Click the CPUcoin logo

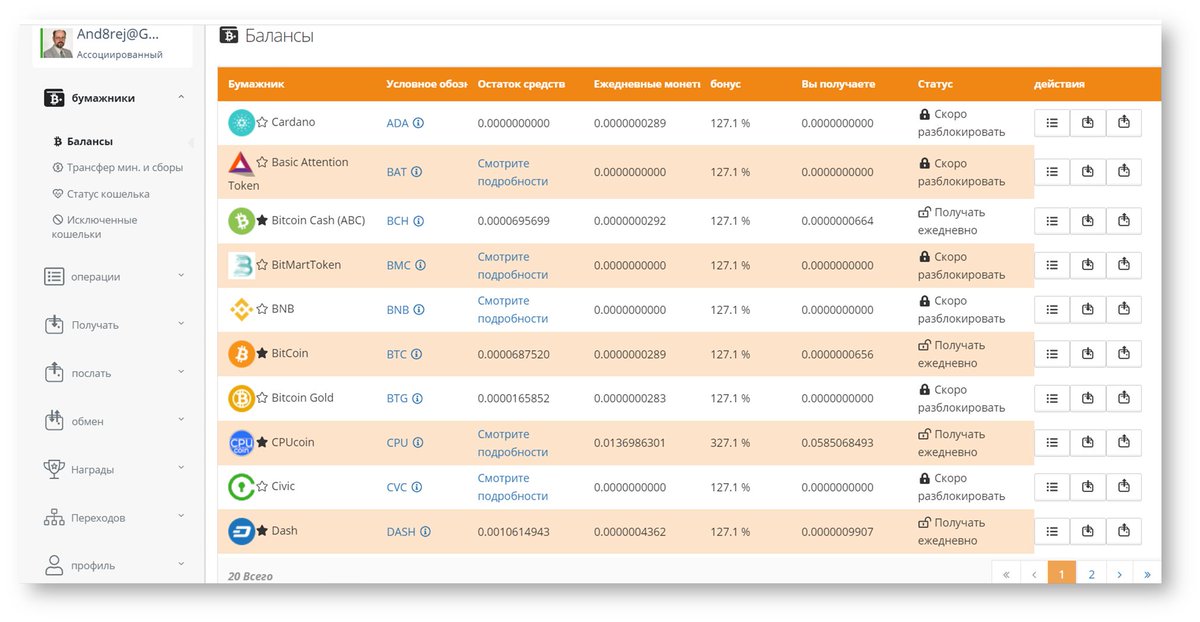[x=241, y=443]
